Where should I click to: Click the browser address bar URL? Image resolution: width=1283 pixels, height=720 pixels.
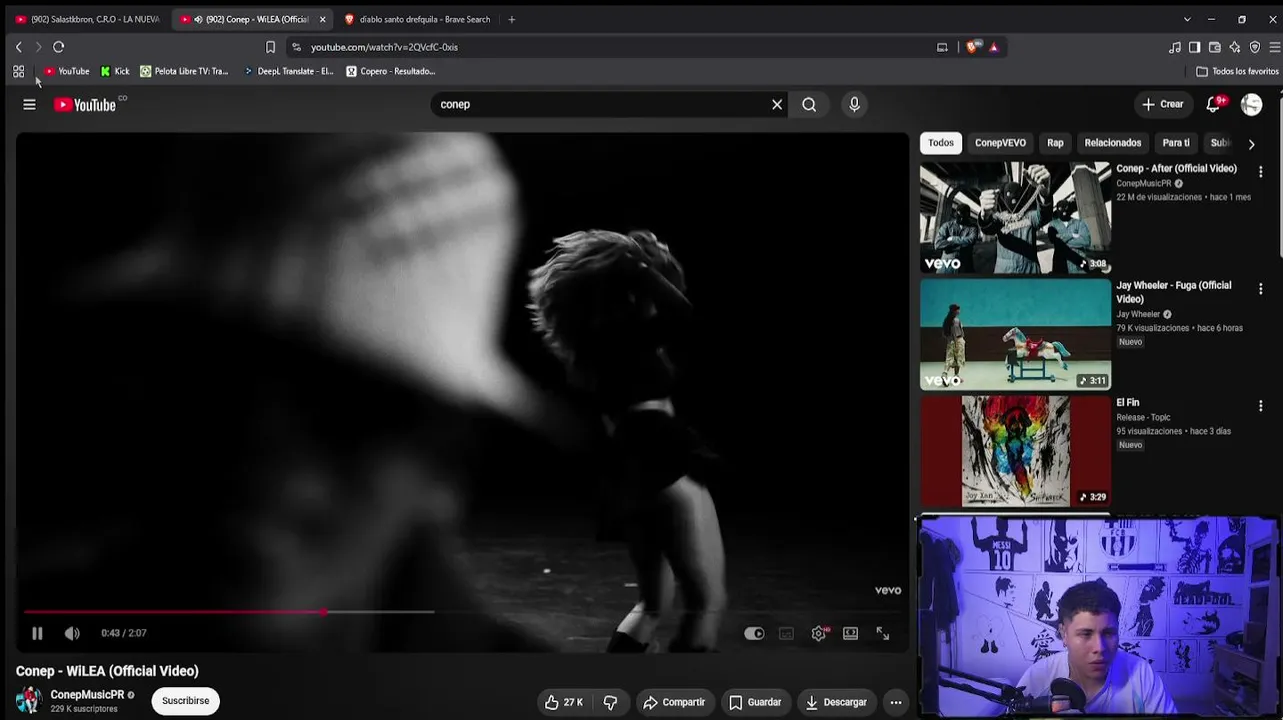pyautogui.click(x=384, y=47)
